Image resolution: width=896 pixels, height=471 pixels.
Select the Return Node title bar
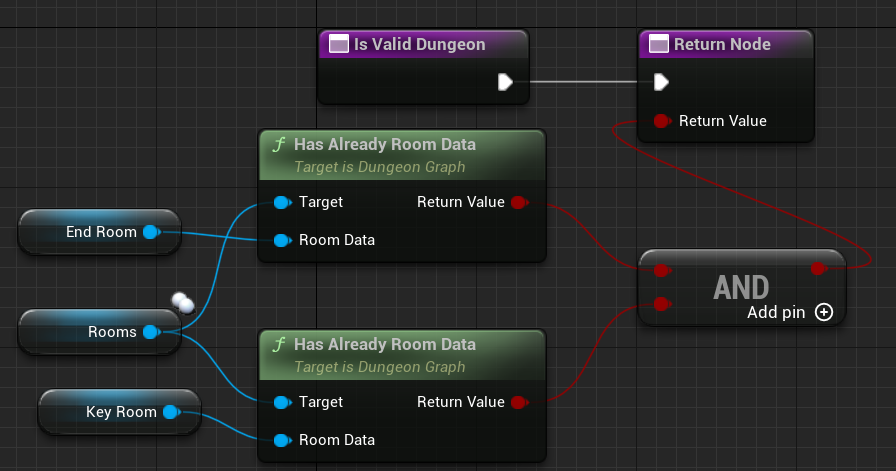720,44
